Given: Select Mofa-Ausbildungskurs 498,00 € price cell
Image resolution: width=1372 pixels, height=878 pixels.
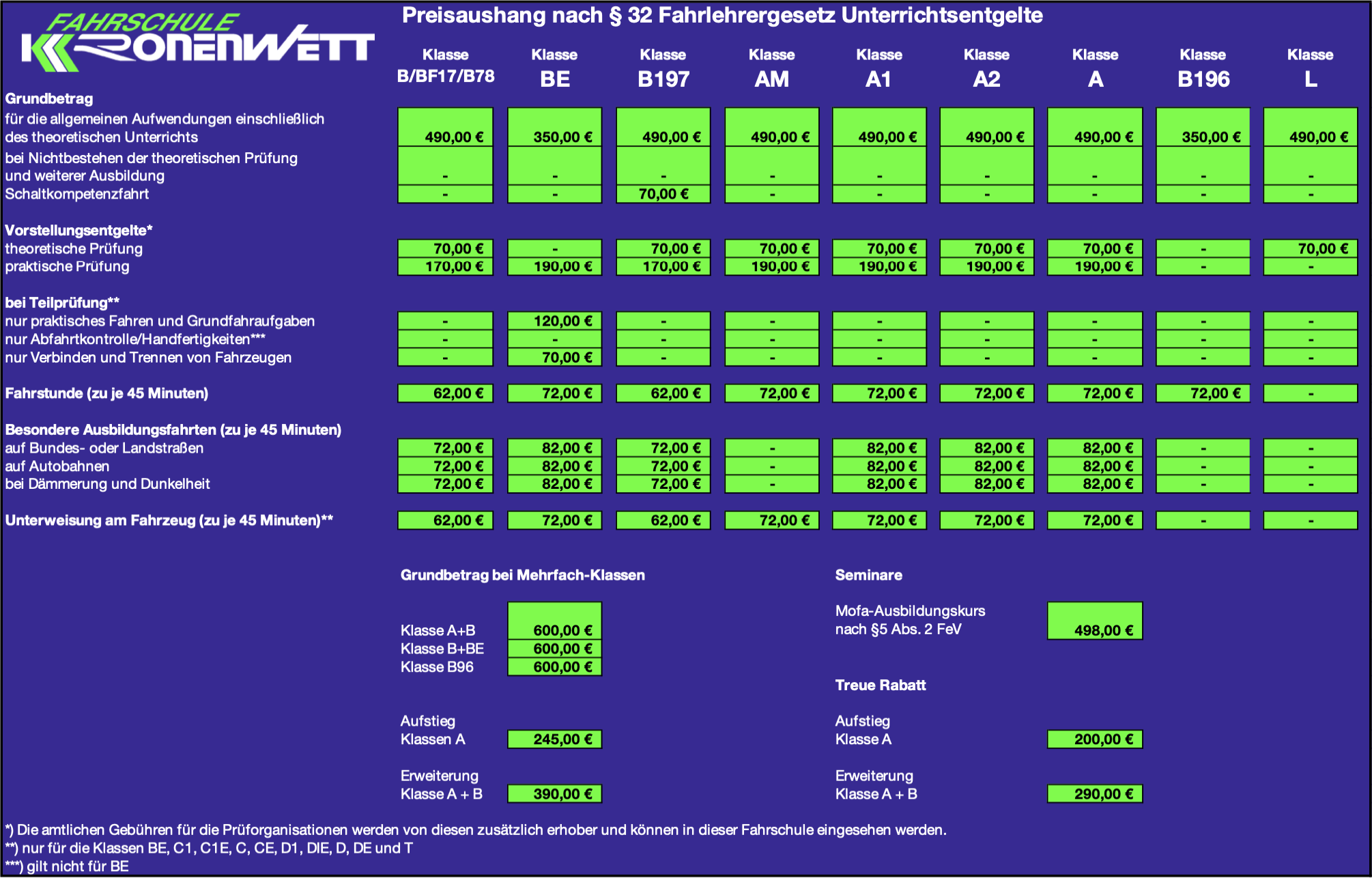Looking at the screenshot, I should [x=1094, y=621].
